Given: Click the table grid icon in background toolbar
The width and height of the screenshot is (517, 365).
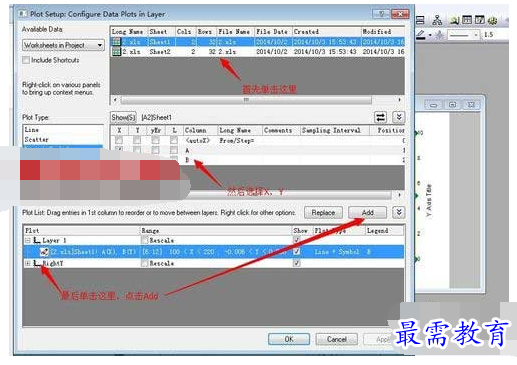Looking at the screenshot, I should pos(467,20).
